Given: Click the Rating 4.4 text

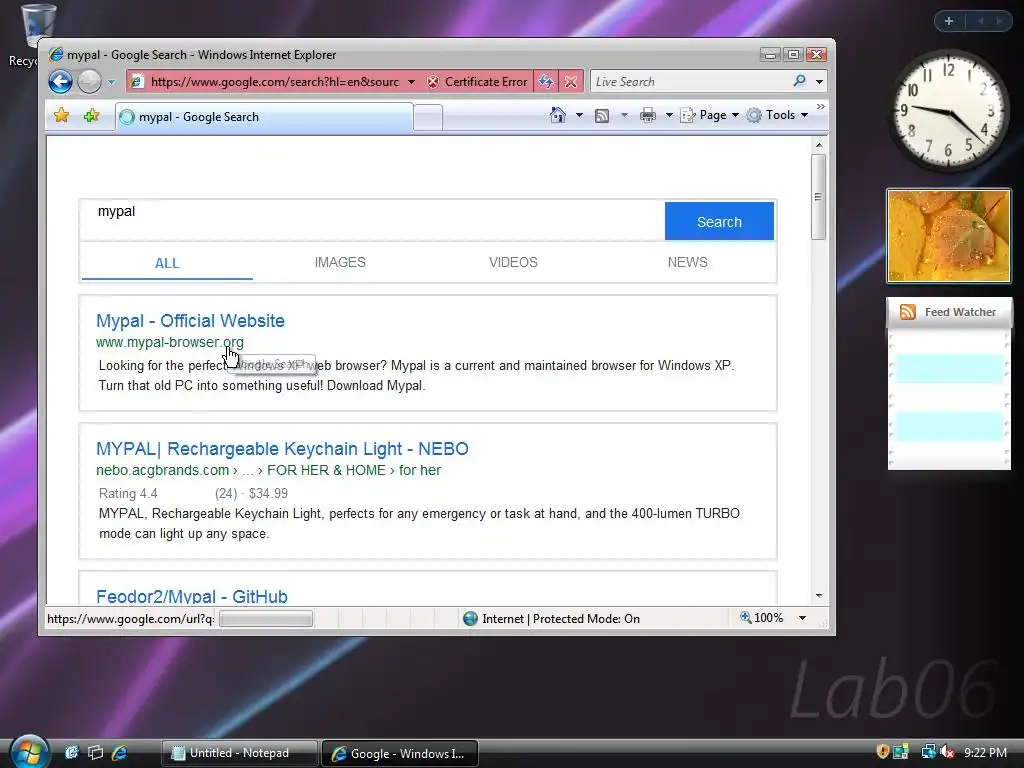Looking at the screenshot, I should (x=128, y=494).
